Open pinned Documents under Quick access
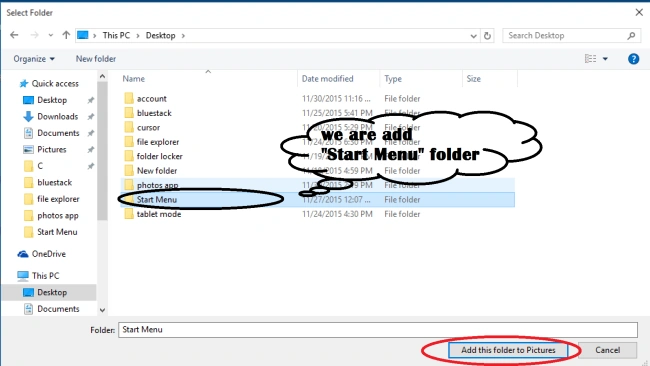650x366 pixels. coord(58,133)
